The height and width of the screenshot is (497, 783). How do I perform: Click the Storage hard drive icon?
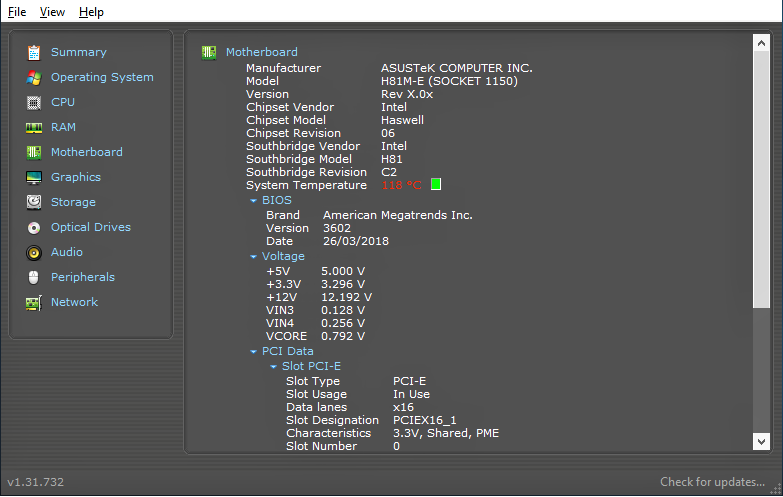33,202
